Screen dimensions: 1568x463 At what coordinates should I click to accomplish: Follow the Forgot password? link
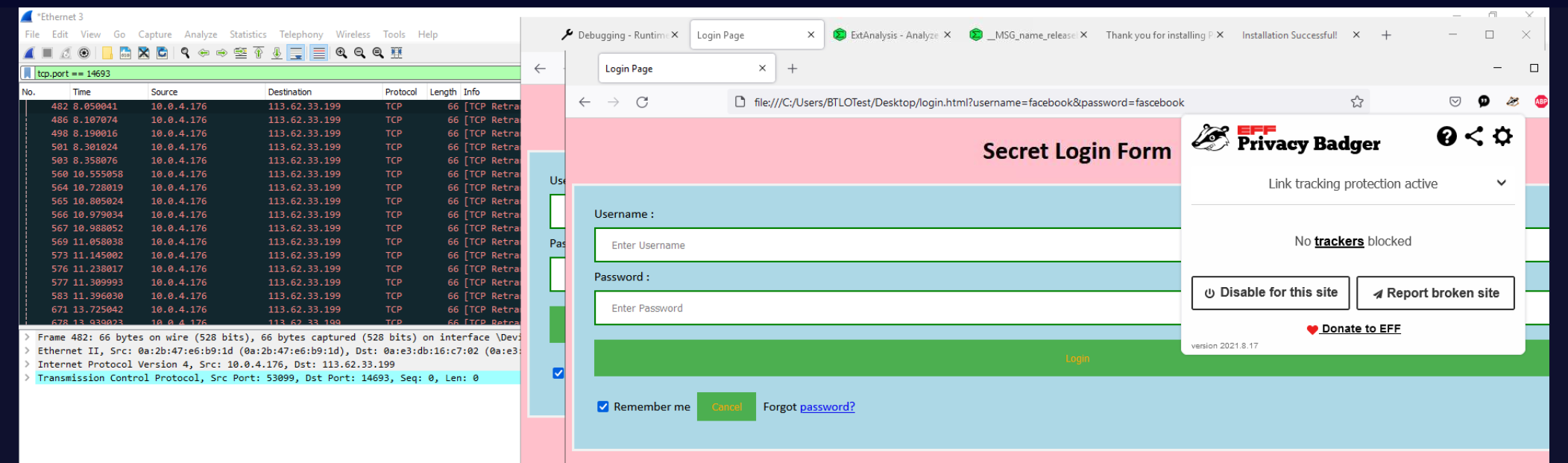pyautogui.click(x=827, y=407)
